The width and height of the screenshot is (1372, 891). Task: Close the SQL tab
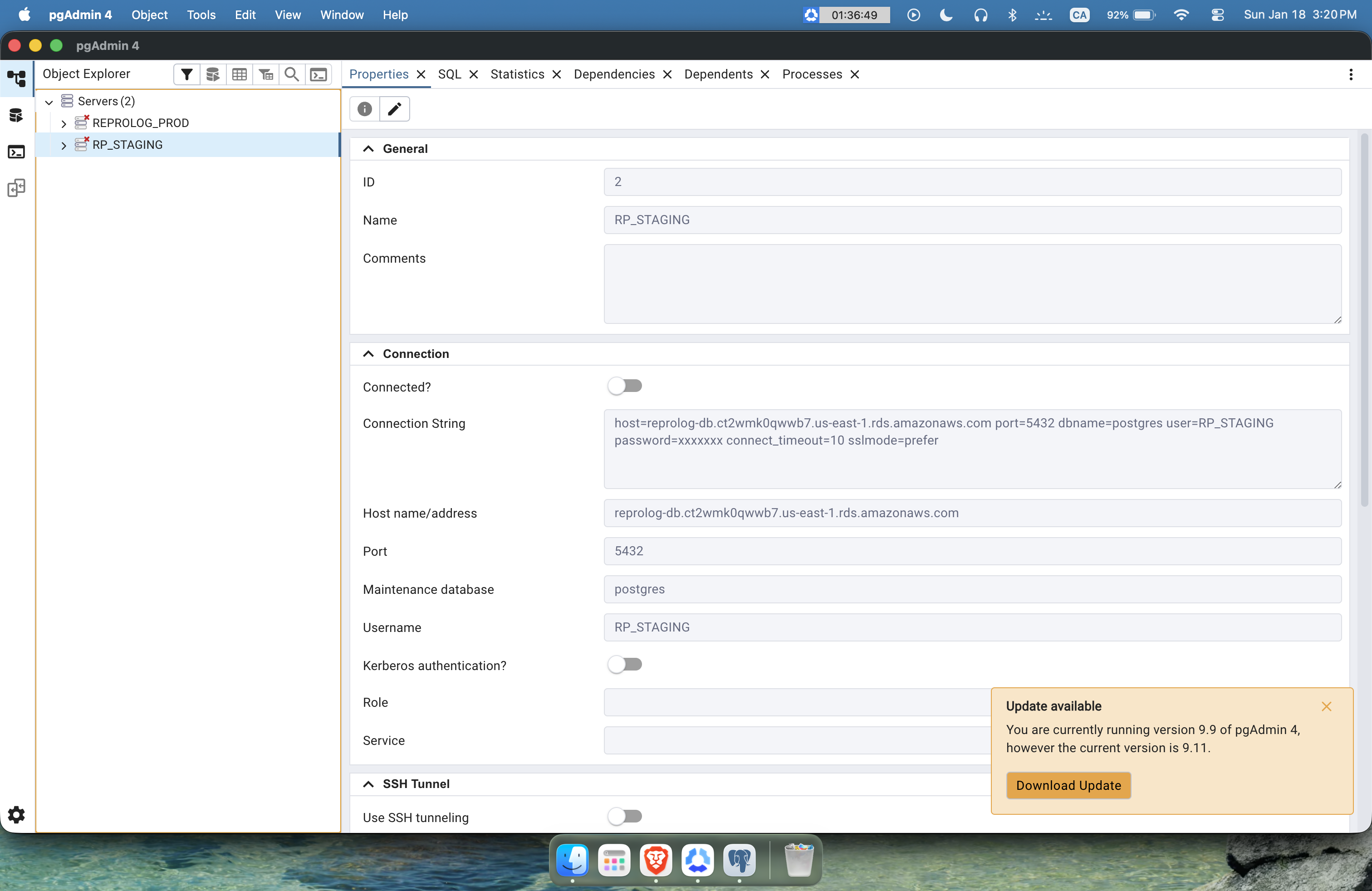474,74
